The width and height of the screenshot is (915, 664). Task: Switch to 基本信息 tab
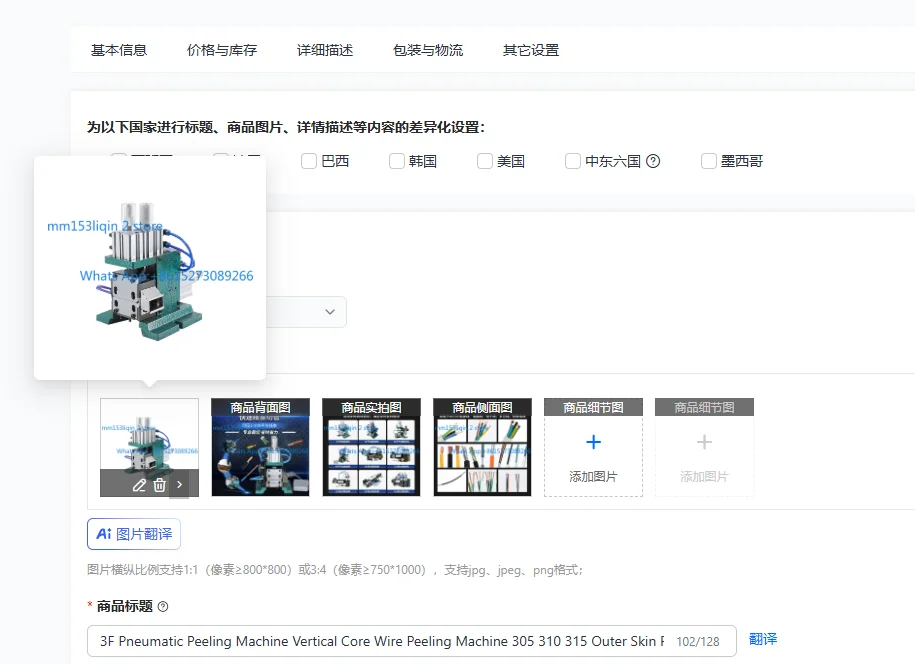pyautogui.click(x=119, y=50)
